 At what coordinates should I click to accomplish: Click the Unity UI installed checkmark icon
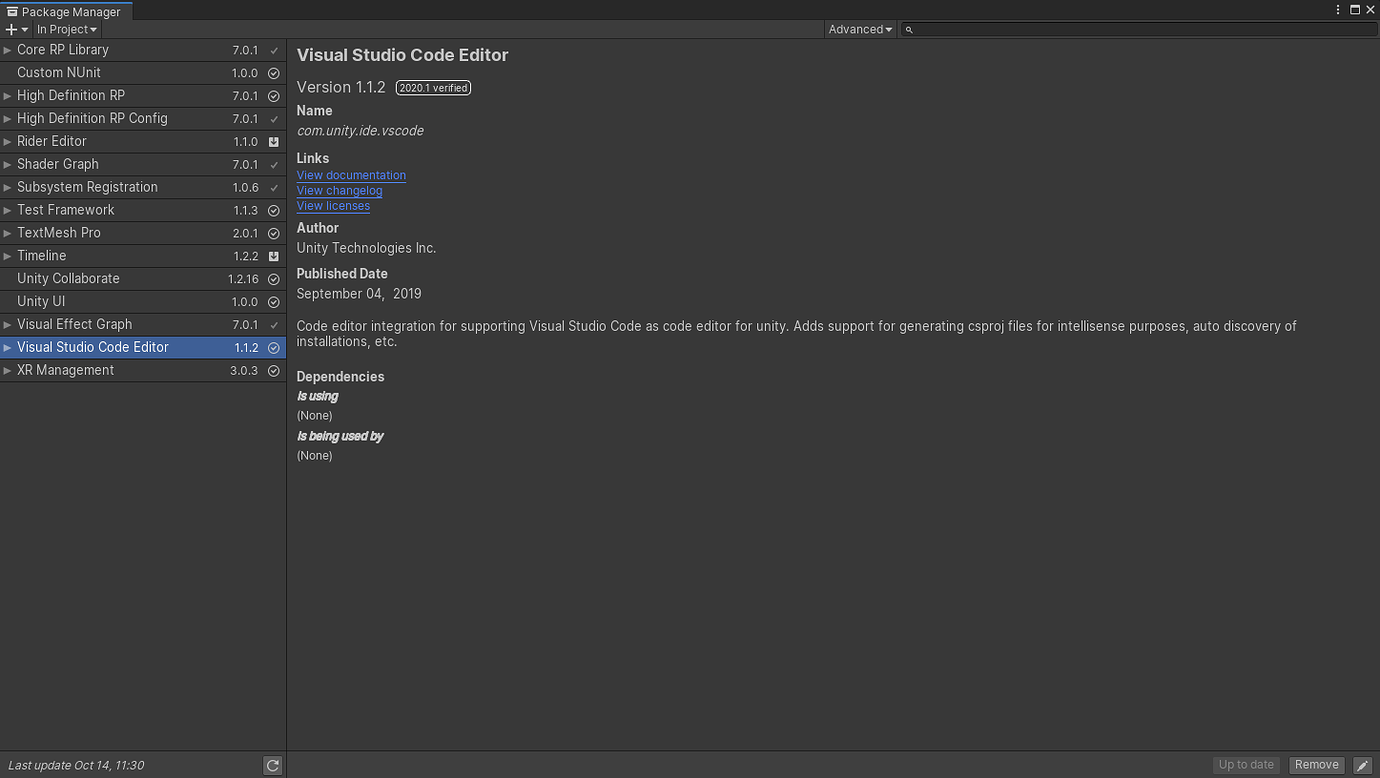click(x=273, y=302)
